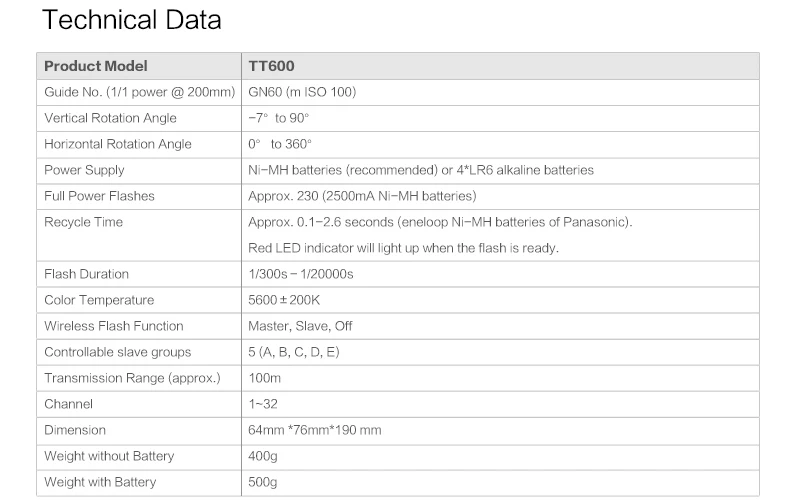The width and height of the screenshot is (790, 503).
Task: Click the Ni-MH batteries recommended text
Action: (343, 170)
